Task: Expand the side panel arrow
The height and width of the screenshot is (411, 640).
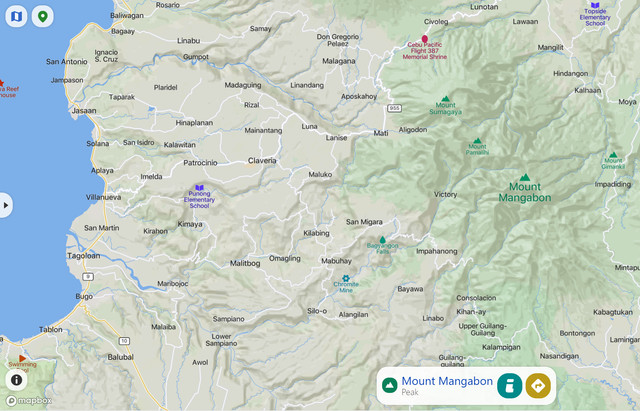Action: 5,205
